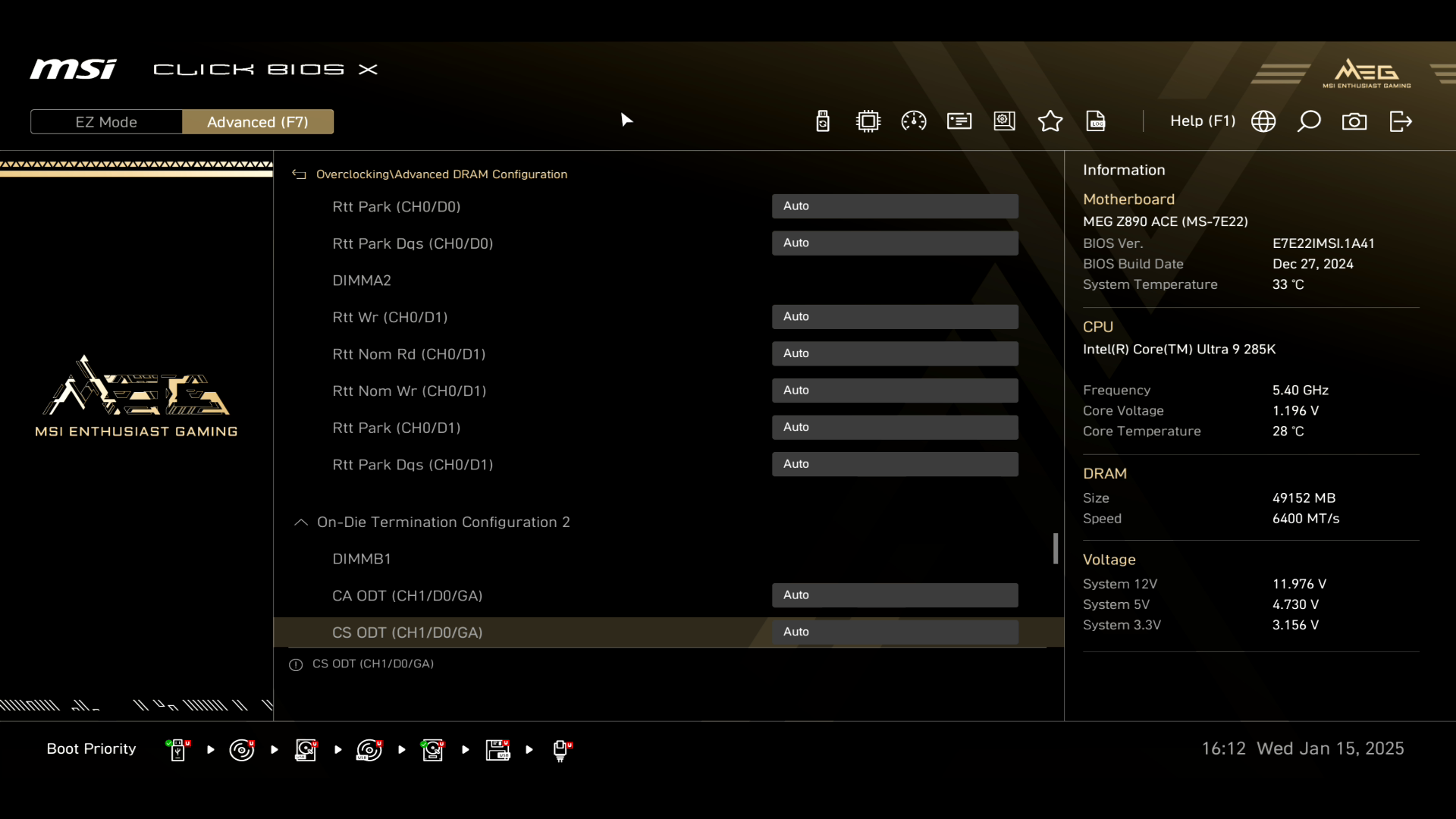The width and height of the screenshot is (1456, 819).
Task: Switch to EZ Mode
Action: click(x=106, y=122)
